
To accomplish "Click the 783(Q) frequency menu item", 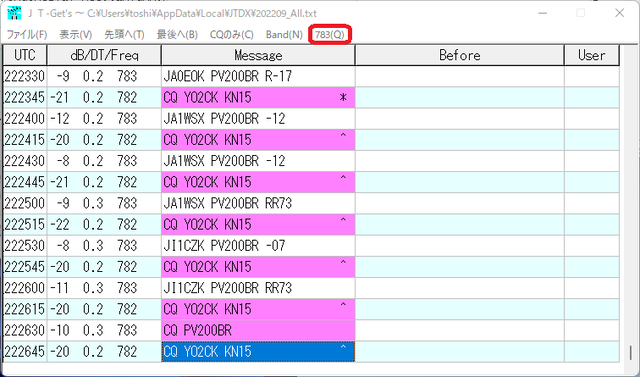I will coord(330,35).
